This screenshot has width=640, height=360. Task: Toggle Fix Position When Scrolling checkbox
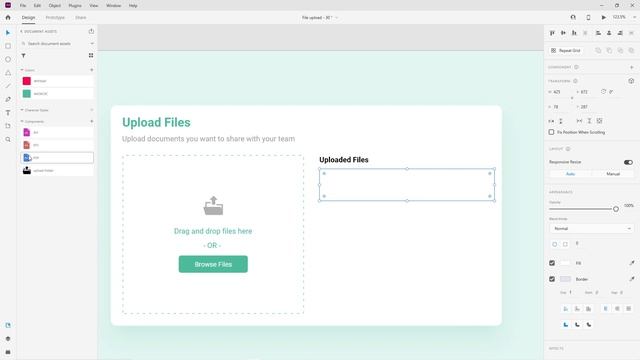point(551,132)
